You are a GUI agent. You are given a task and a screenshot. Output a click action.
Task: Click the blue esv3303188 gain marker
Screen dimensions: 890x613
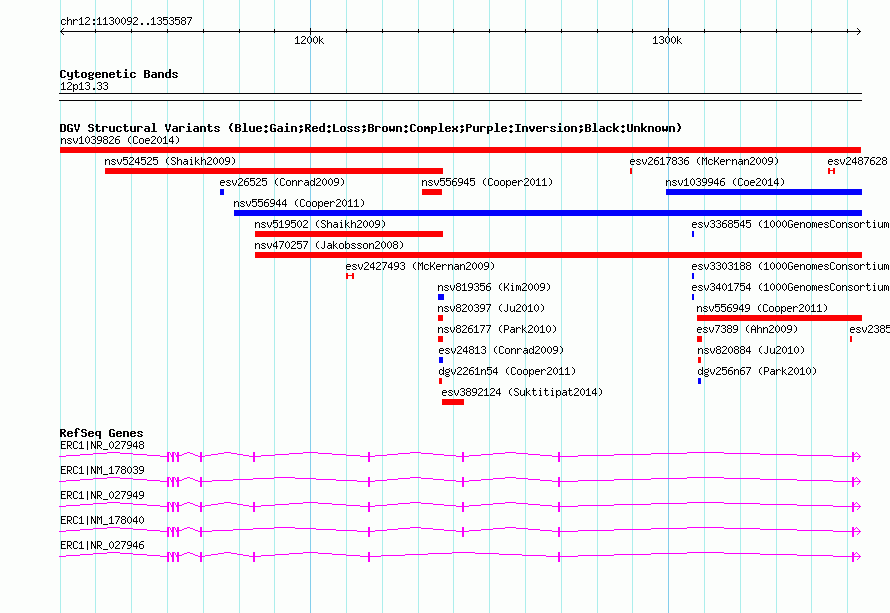[693, 276]
